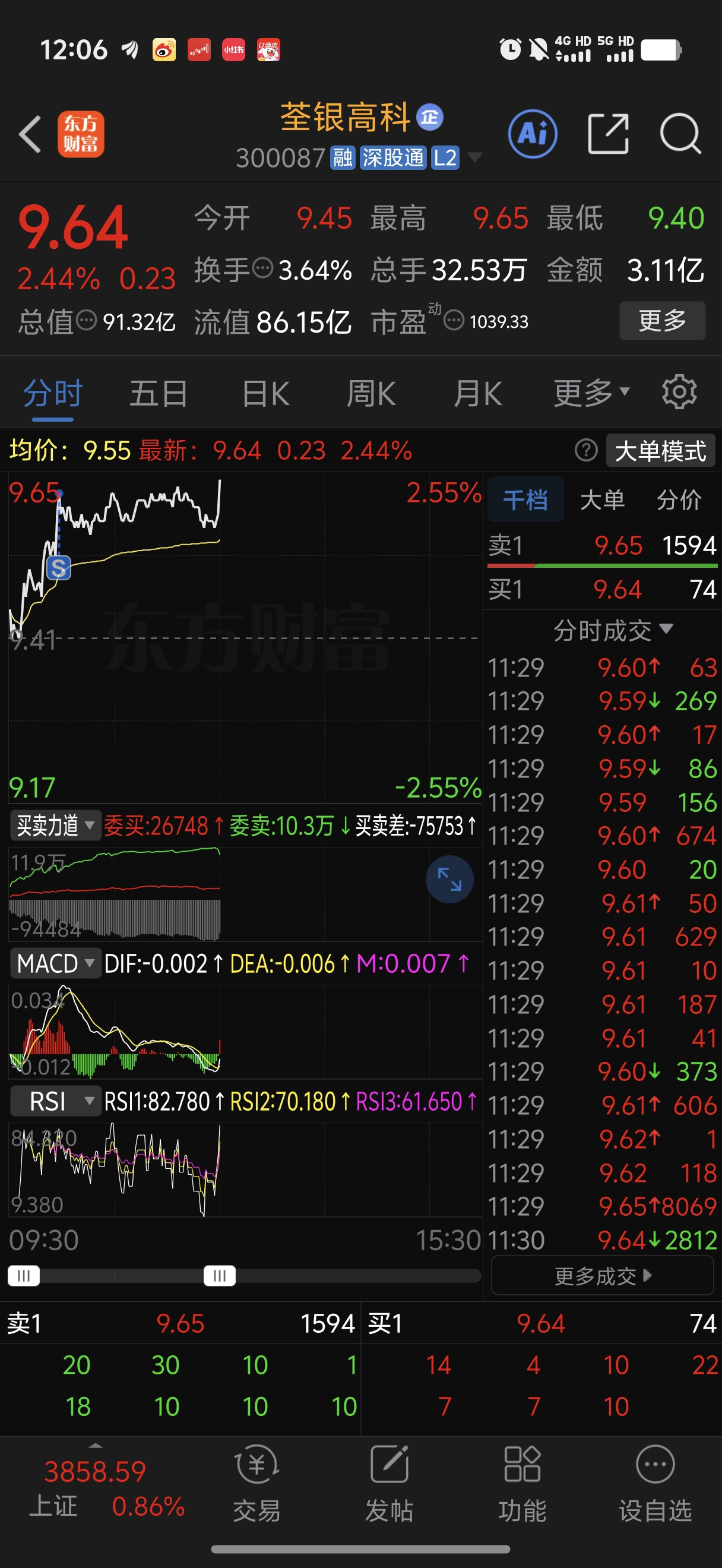Screen dimensions: 722x1568
Task: Tap the 企 enterprise badge icon
Action: tap(429, 117)
